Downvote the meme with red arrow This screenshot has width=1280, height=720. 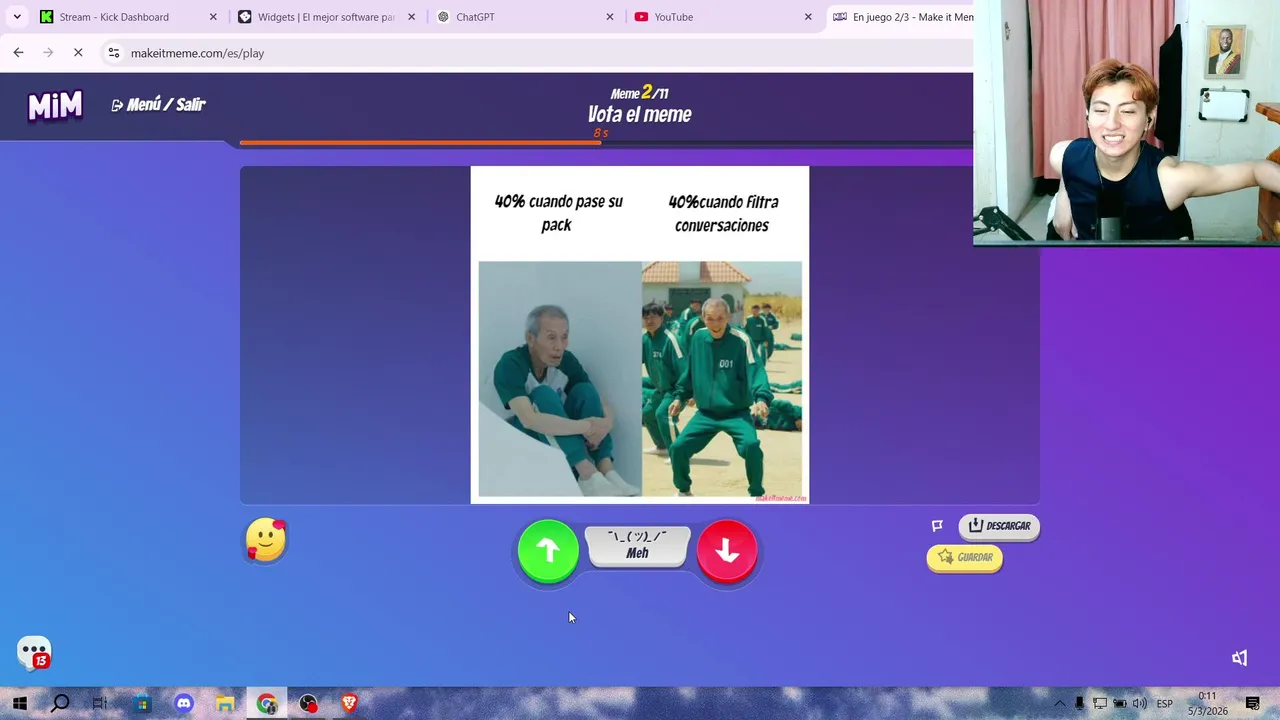(x=727, y=550)
